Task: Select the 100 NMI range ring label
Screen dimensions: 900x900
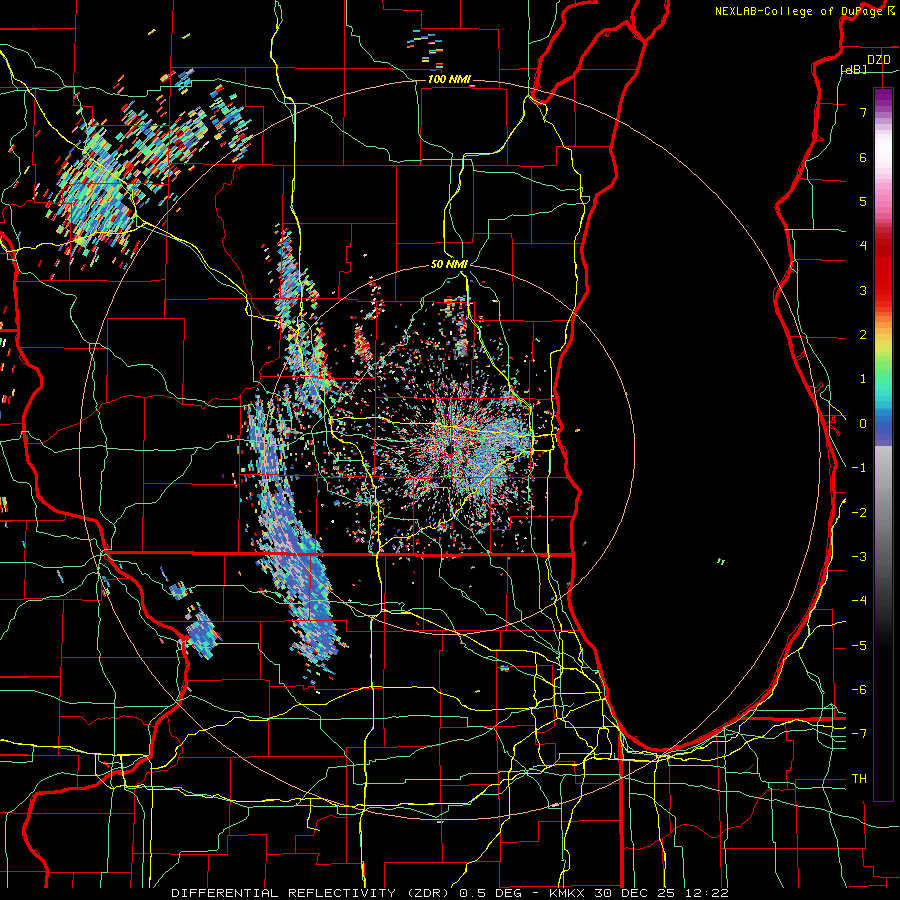Action: pyautogui.click(x=449, y=79)
